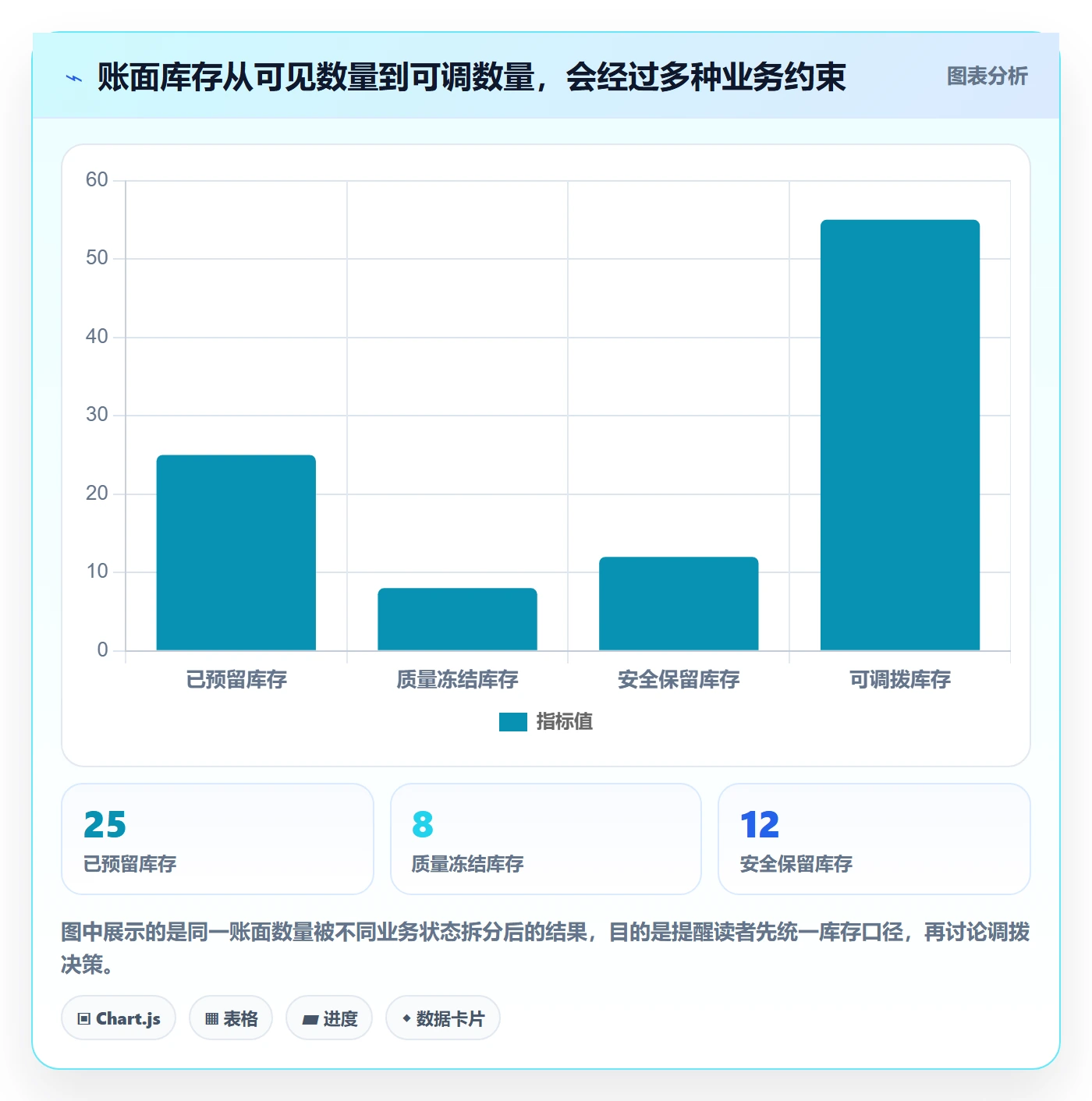The width and height of the screenshot is (1092, 1101).
Task: Click the 质量冻结库存 x-axis label
Action: pos(457,680)
